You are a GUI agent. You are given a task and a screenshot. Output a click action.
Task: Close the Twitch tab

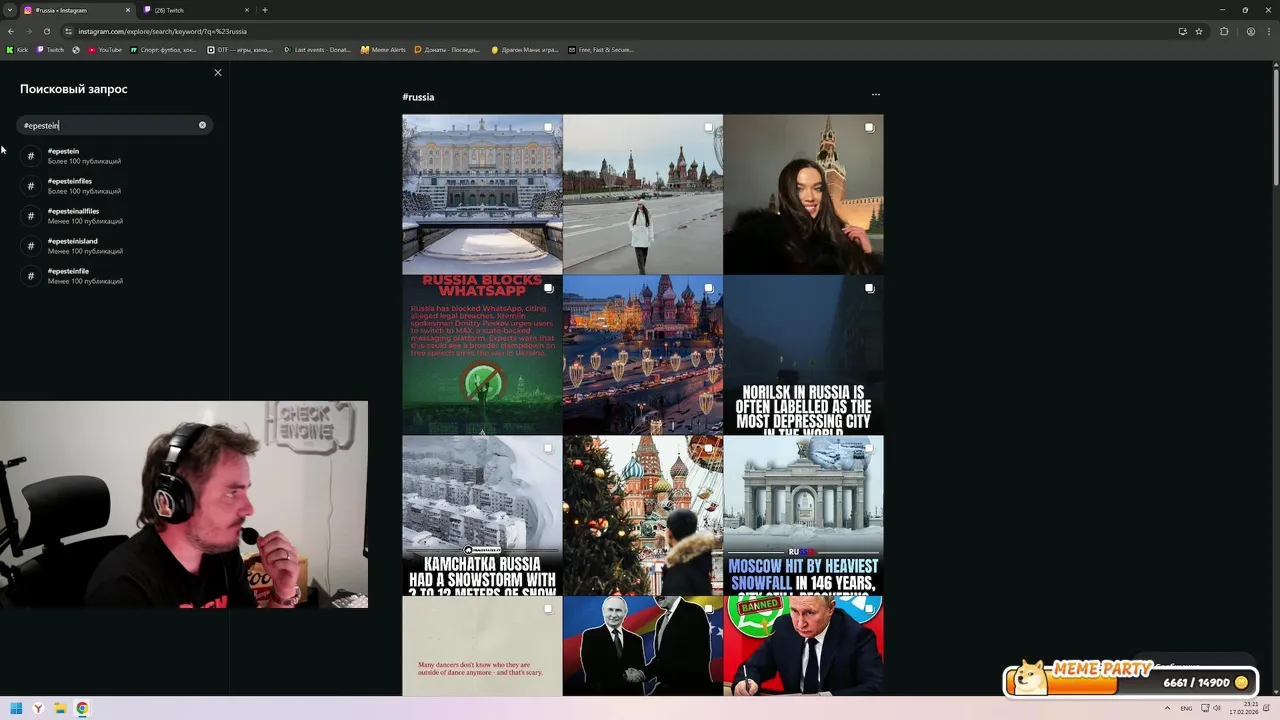pos(246,10)
